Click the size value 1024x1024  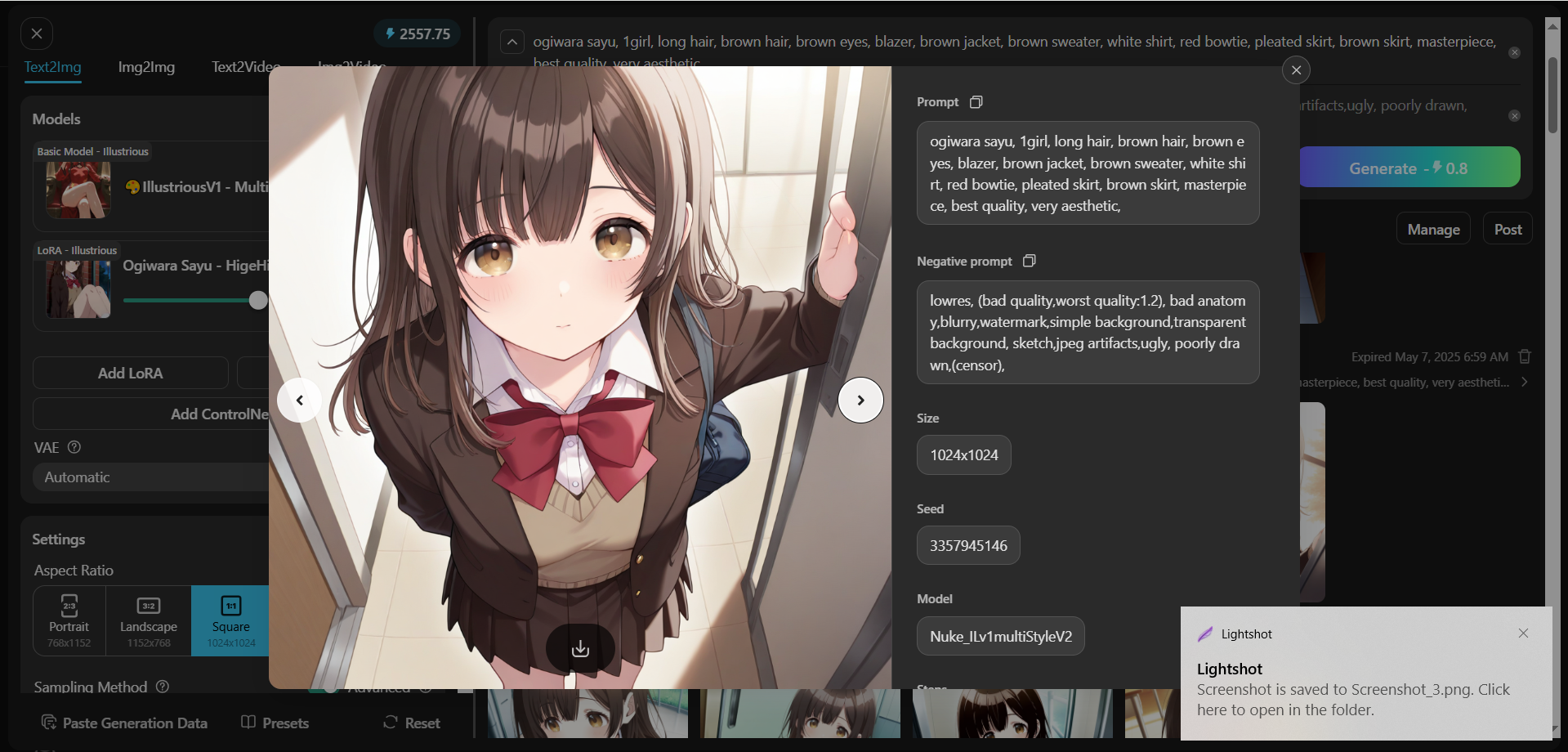click(x=964, y=454)
